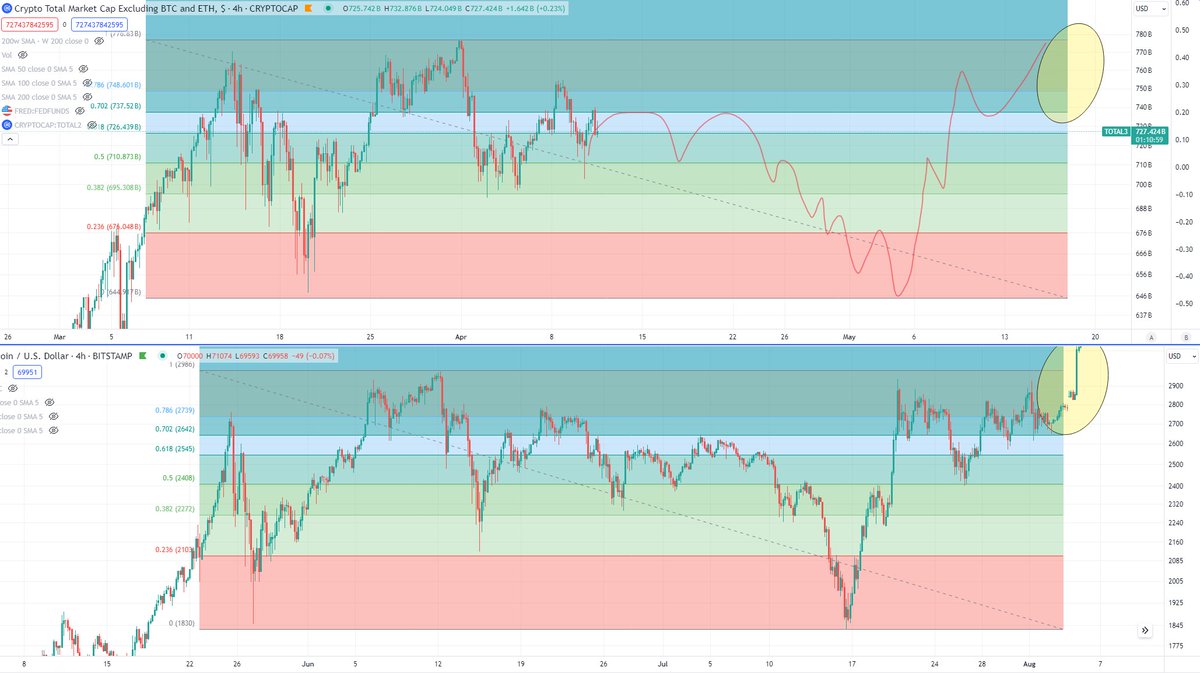Select the B scale mode icon bottom right
This screenshot has width=1200, height=674.
[x=1186, y=337]
